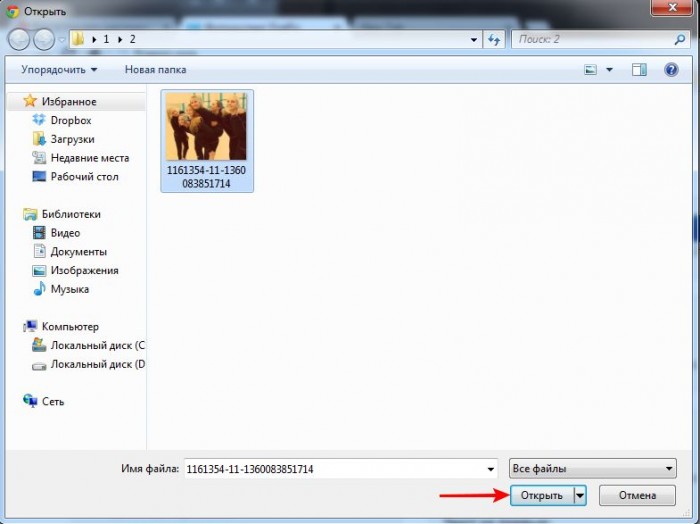Open Локальный диск (D

[97, 364]
